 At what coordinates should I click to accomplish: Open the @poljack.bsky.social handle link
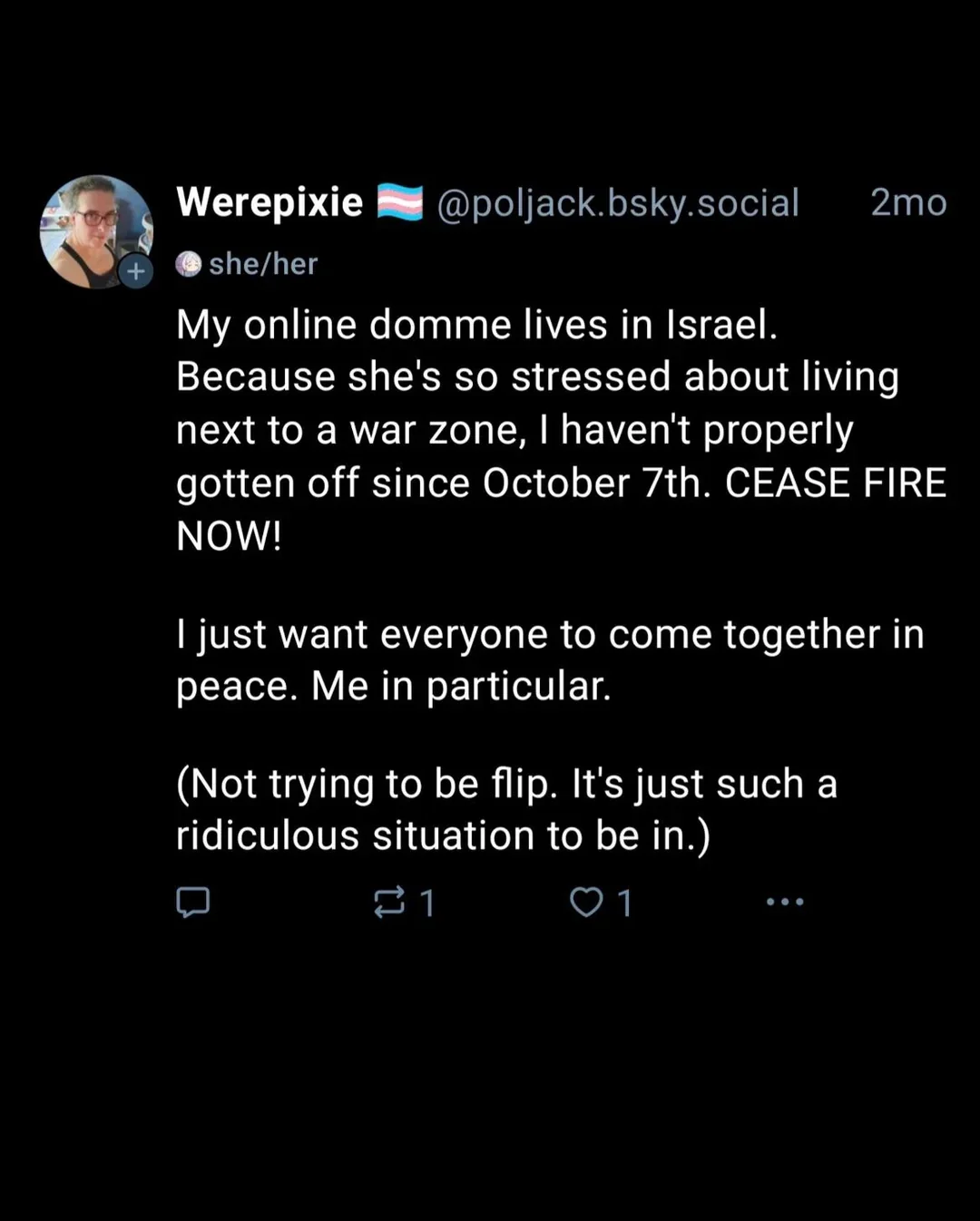coord(617,202)
